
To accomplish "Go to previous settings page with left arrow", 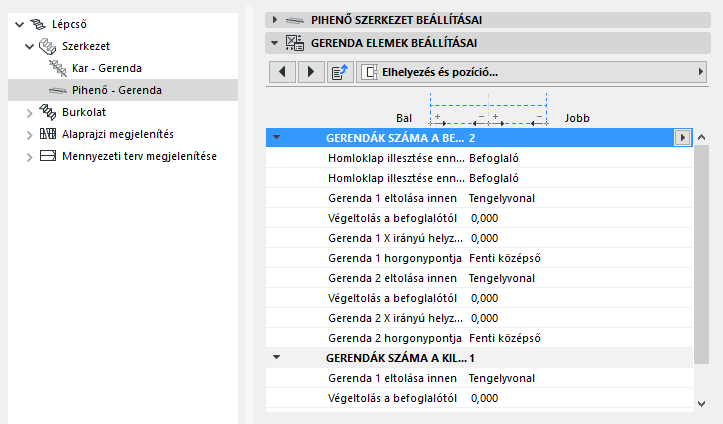I will click(x=282, y=72).
